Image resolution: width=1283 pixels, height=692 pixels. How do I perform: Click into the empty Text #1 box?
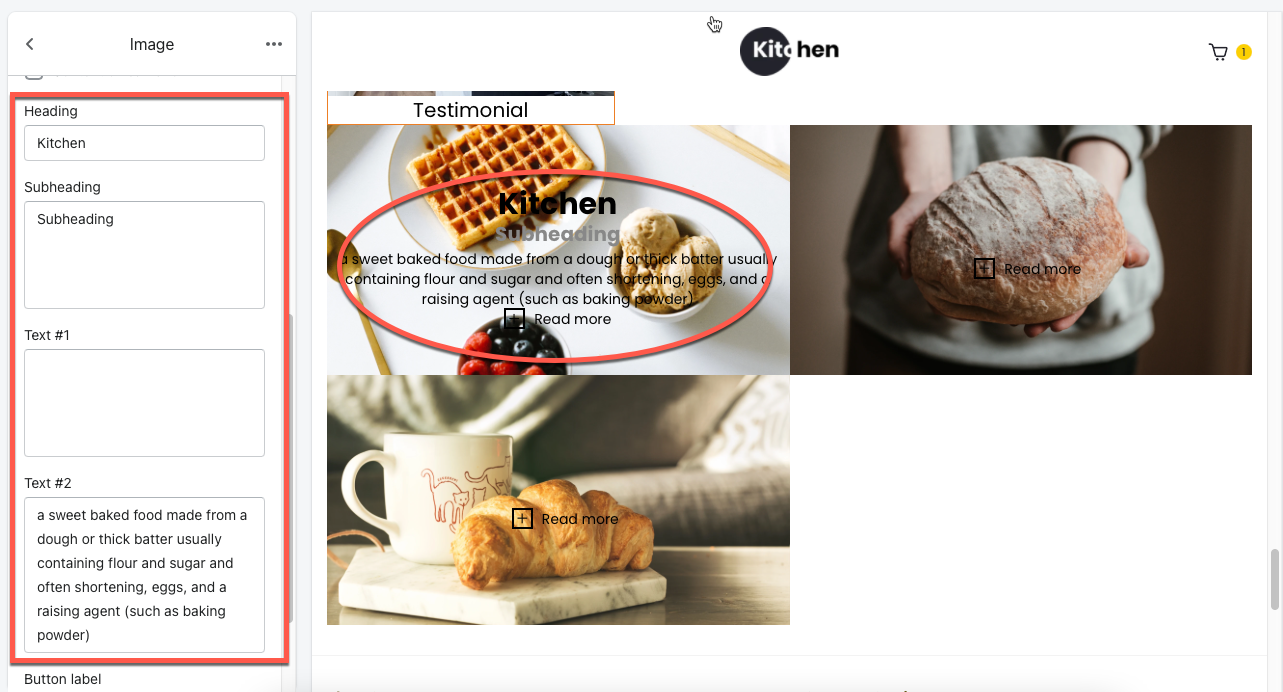click(144, 403)
